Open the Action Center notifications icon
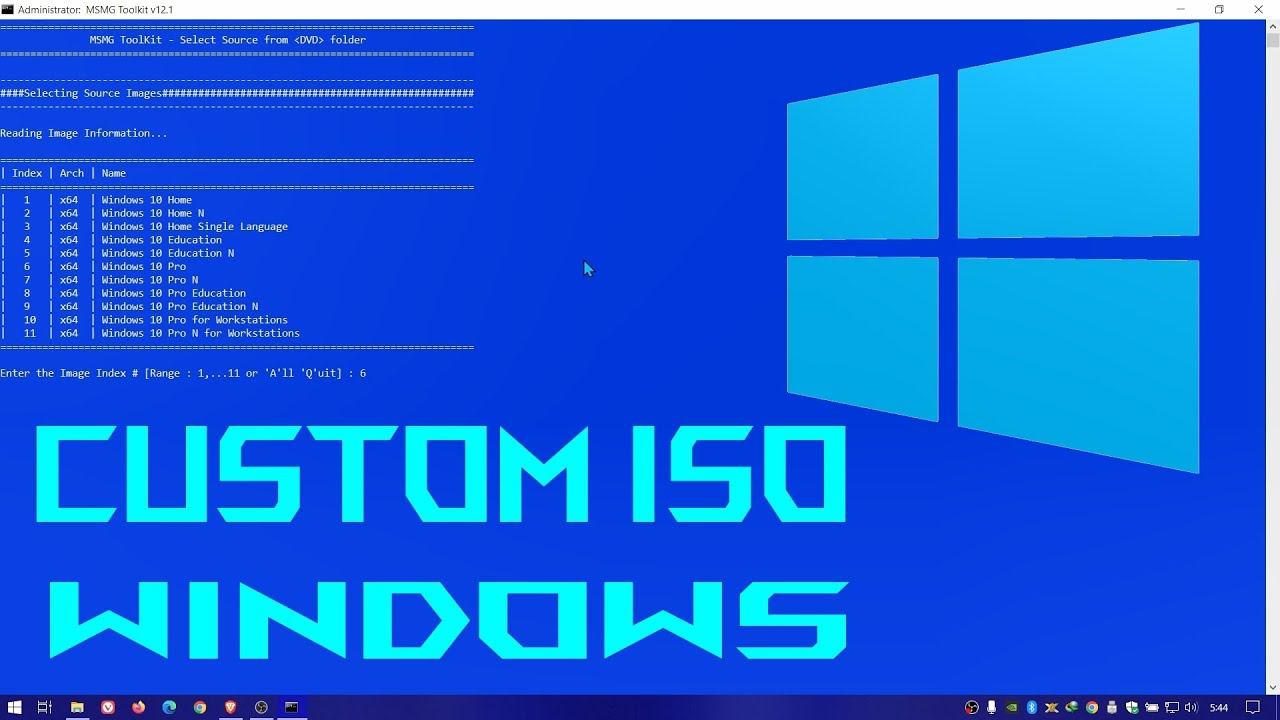The width and height of the screenshot is (1280, 720). (1252, 707)
